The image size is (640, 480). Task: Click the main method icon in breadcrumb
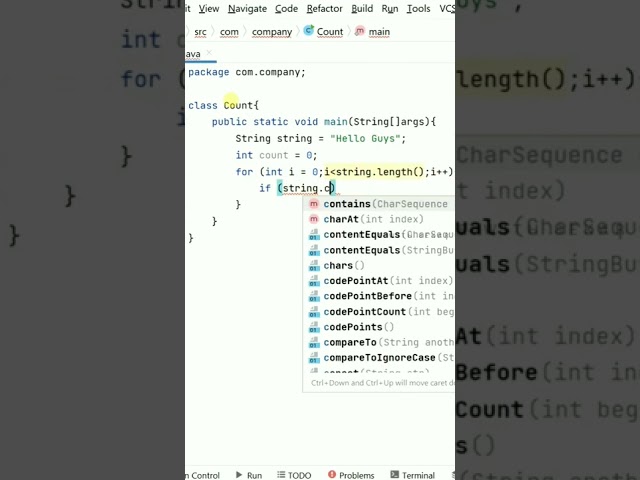[360, 31]
